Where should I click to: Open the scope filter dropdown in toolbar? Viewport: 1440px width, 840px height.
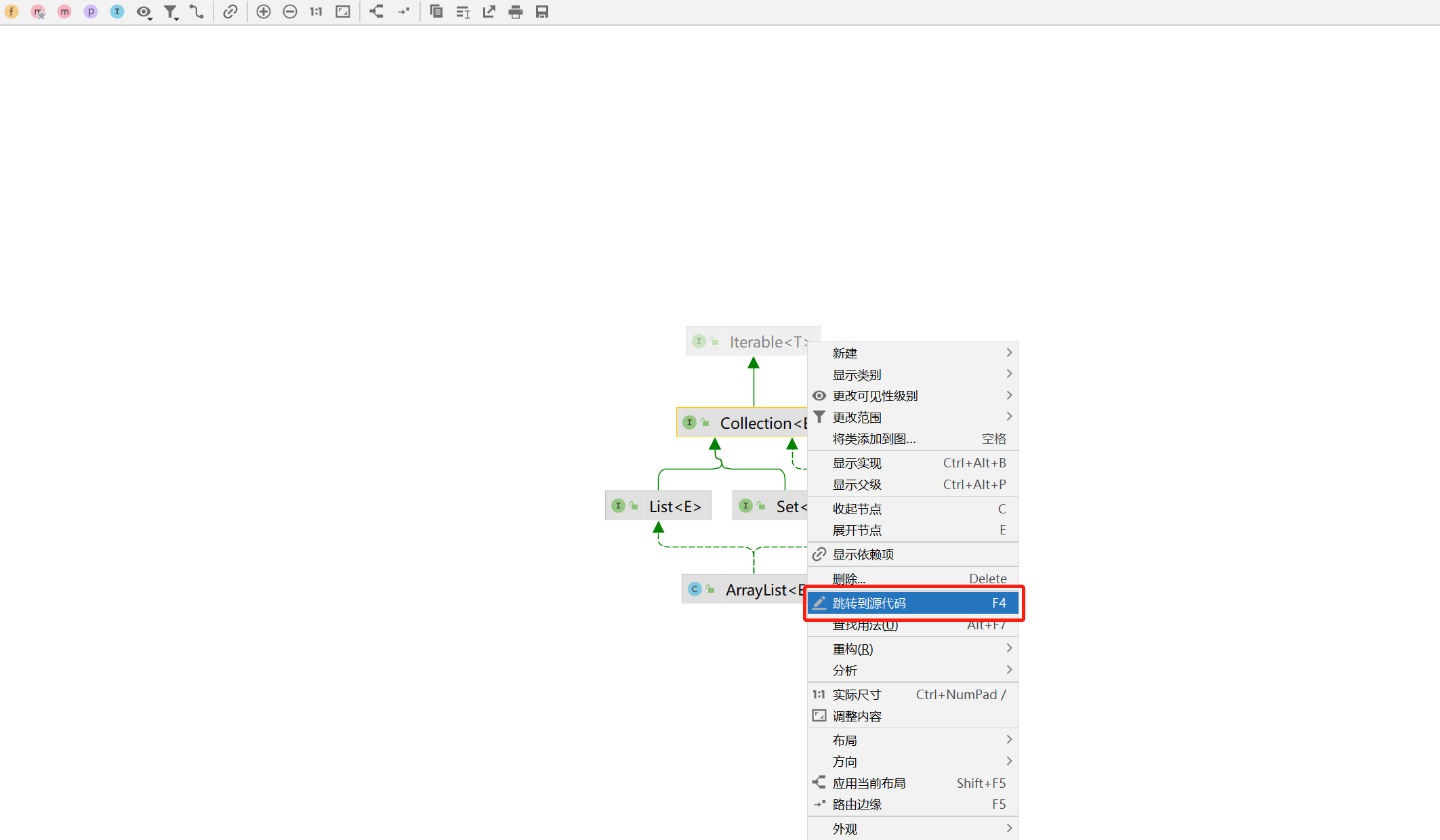pyautogui.click(x=171, y=12)
